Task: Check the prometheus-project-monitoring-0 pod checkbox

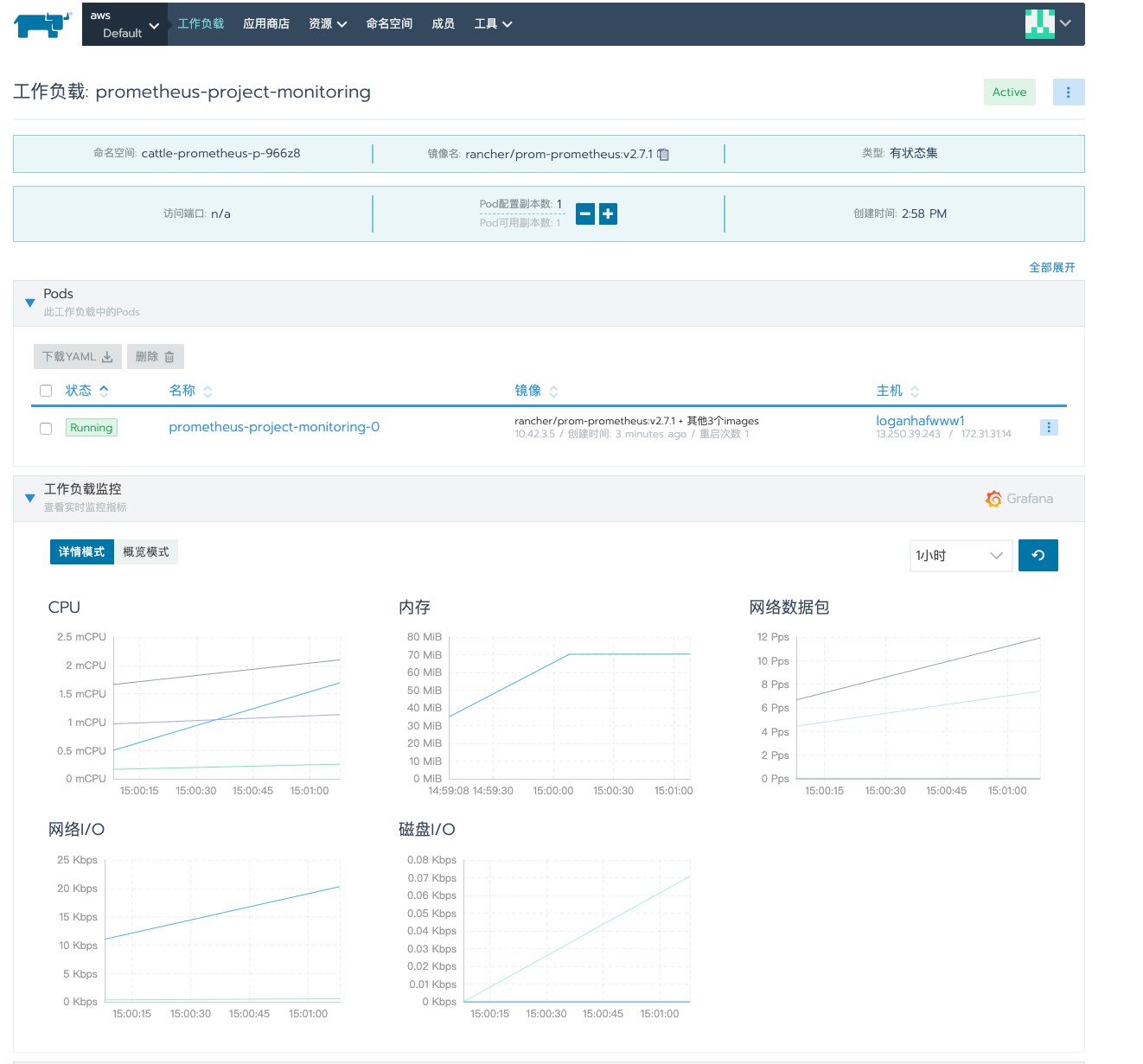Action: (x=46, y=429)
